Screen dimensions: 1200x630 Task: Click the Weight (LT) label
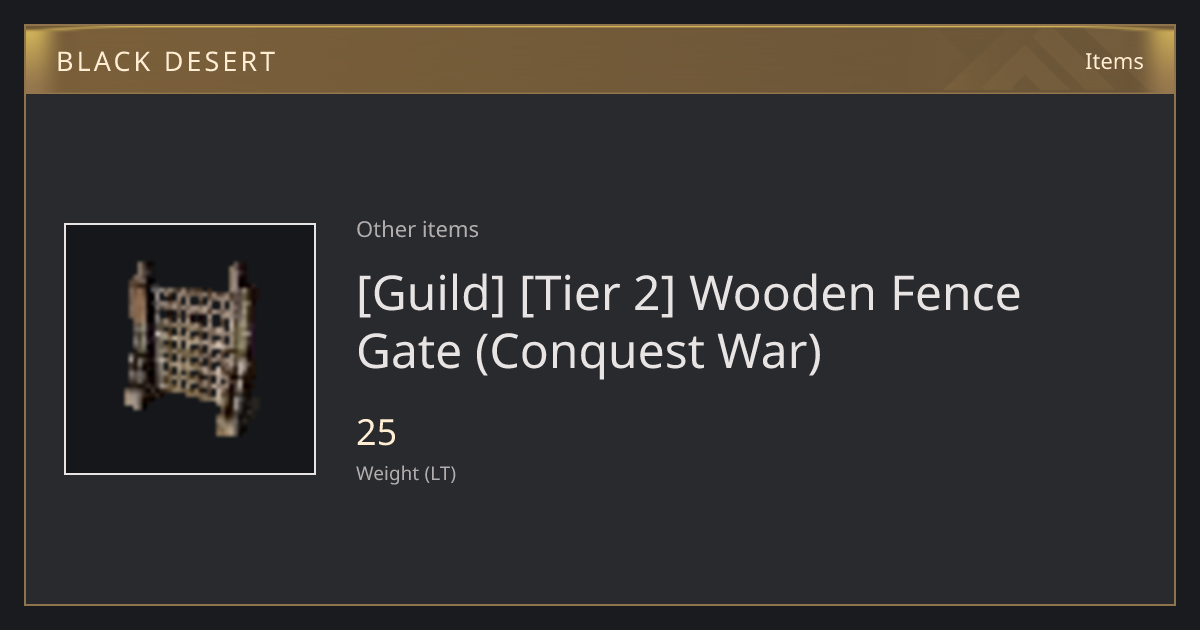coord(406,474)
